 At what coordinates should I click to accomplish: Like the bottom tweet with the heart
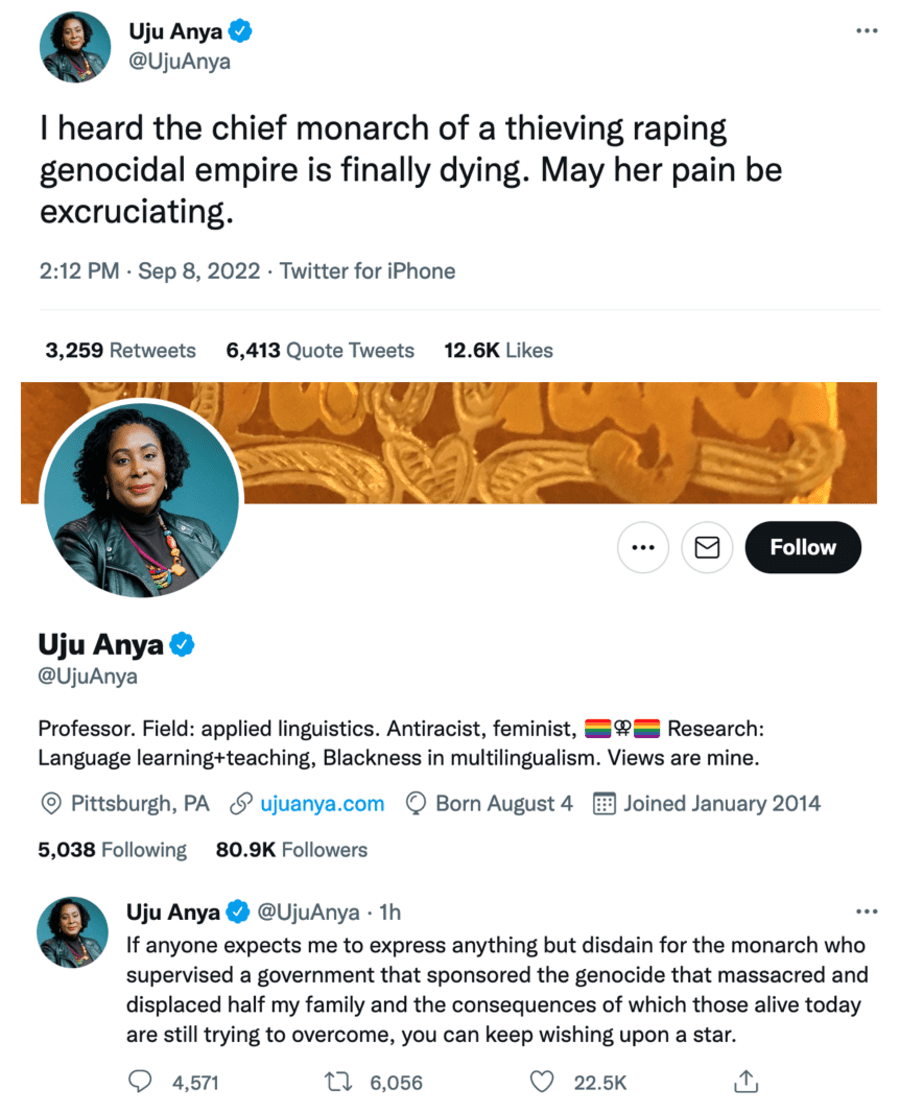coord(541,1081)
